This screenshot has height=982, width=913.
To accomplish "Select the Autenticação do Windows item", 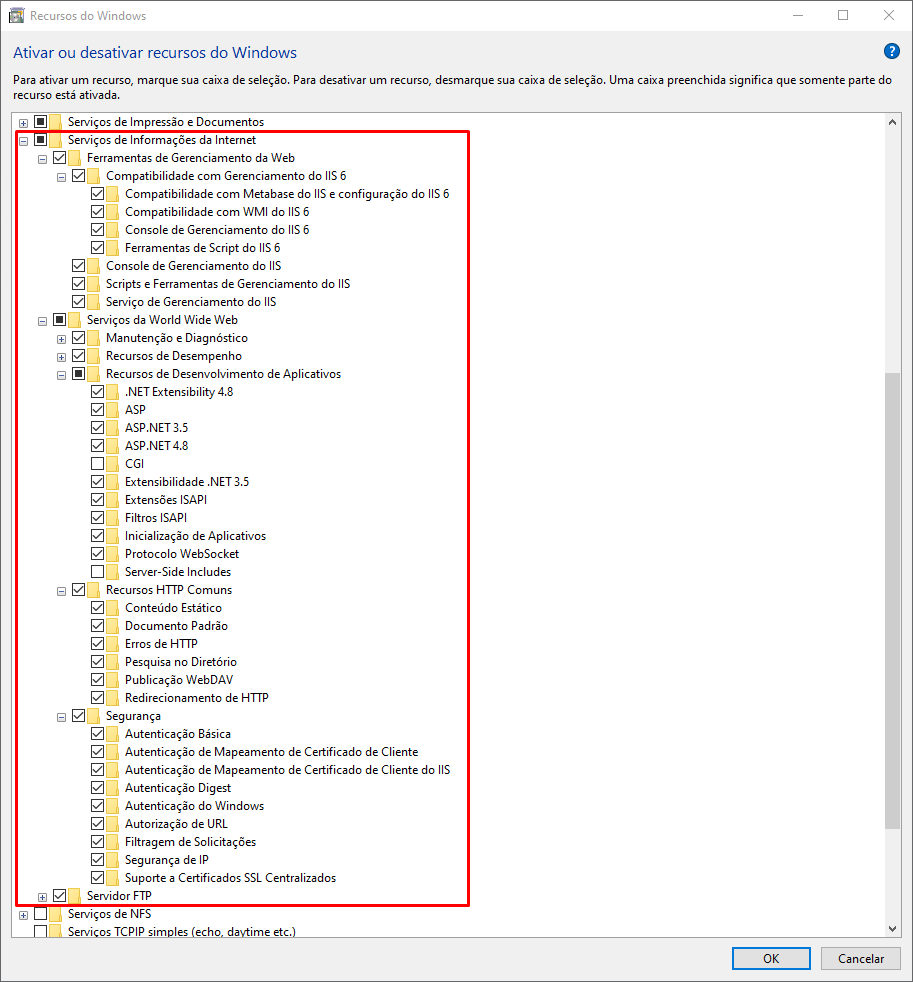I will [194, 806].
